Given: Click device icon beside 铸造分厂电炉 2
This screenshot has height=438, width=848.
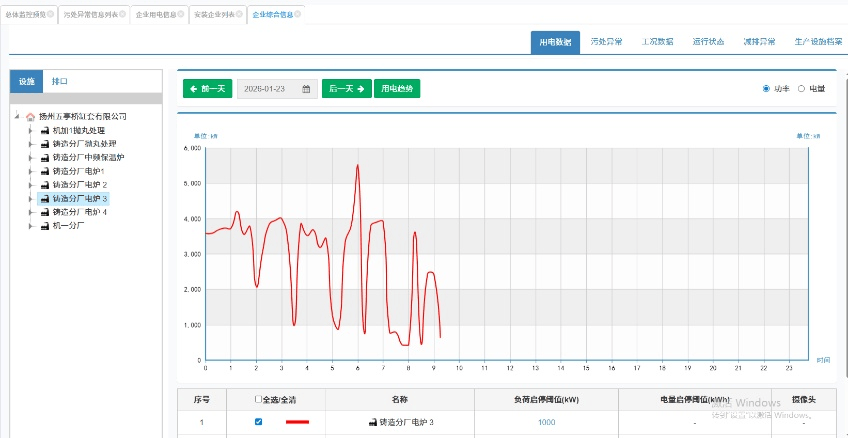Looking at the screenshot, I should 45,185.
